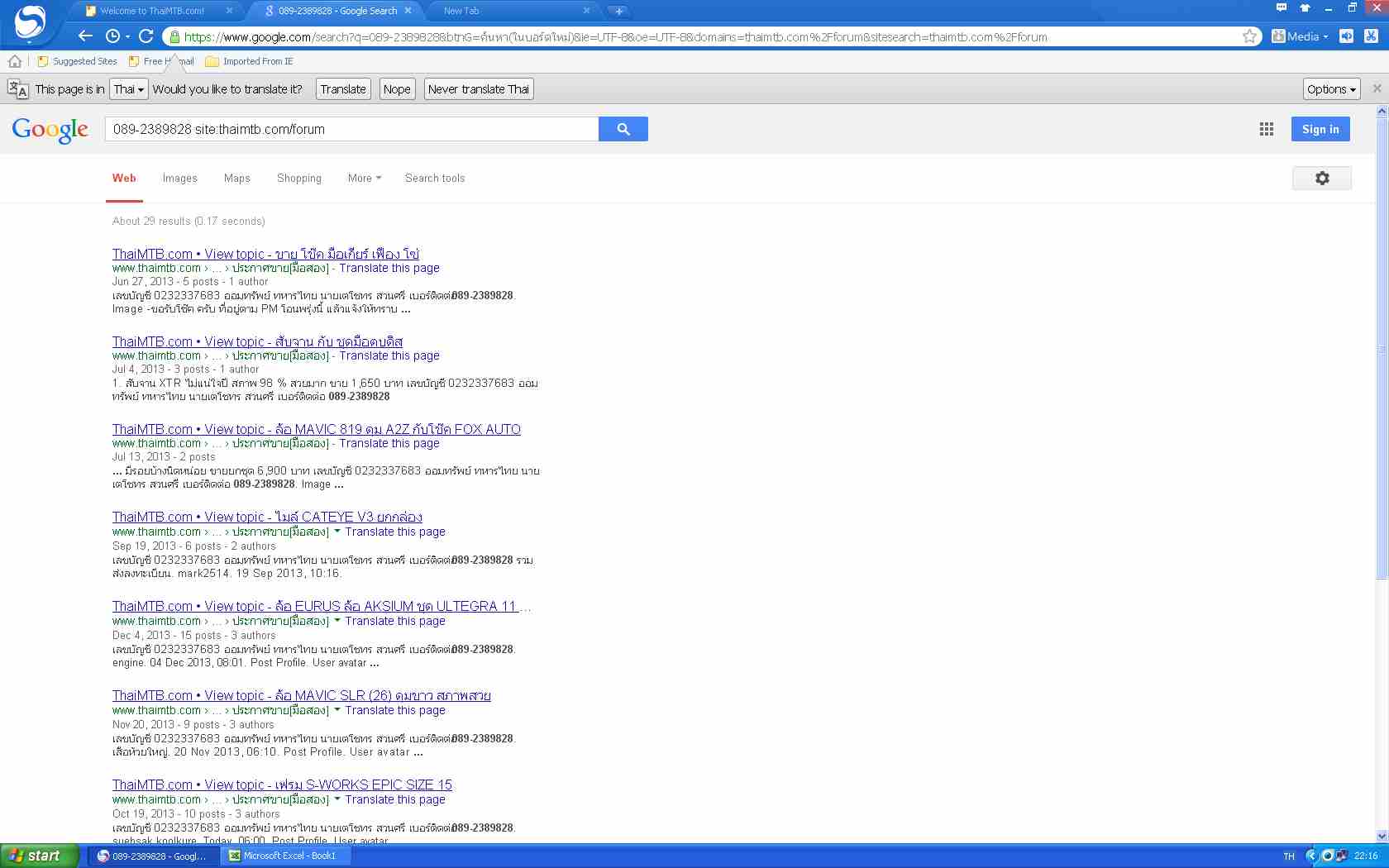This screenshot has width=1389, height=868.
Task: Open the Suggested Sites bookmark
Action: pyautogui.click(x=78, y=61)
